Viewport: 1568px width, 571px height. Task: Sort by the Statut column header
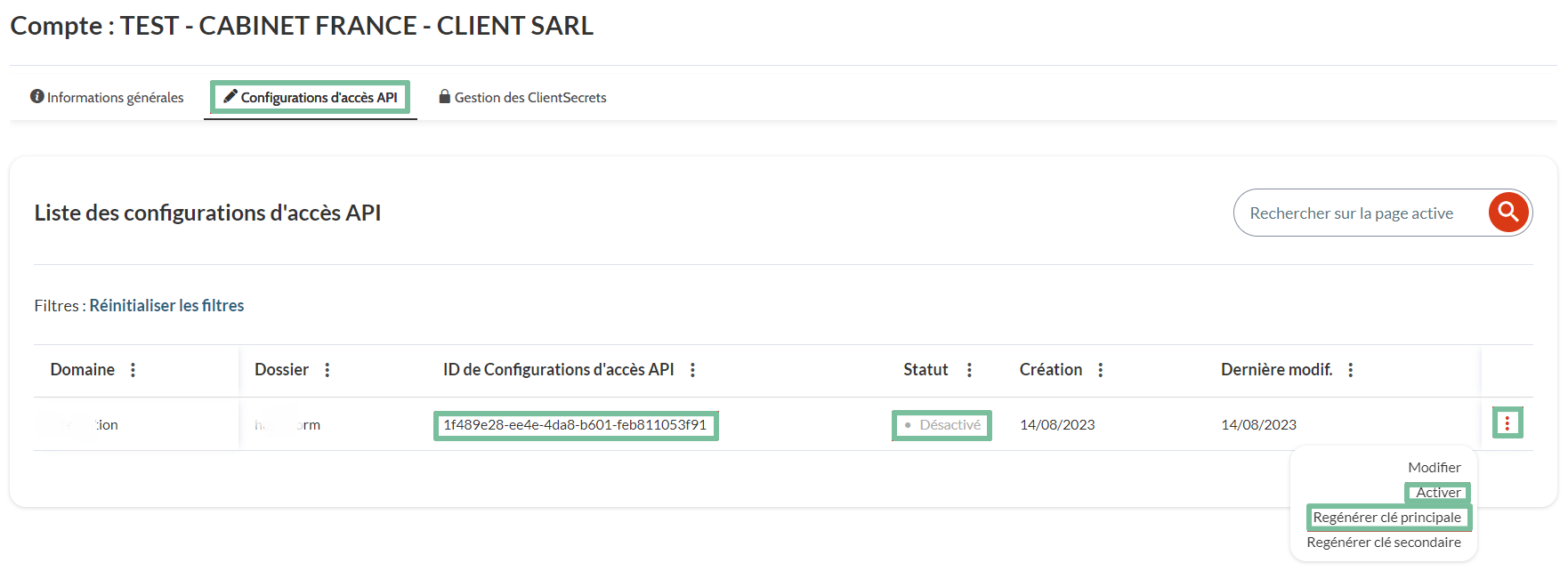coord(925,370)
